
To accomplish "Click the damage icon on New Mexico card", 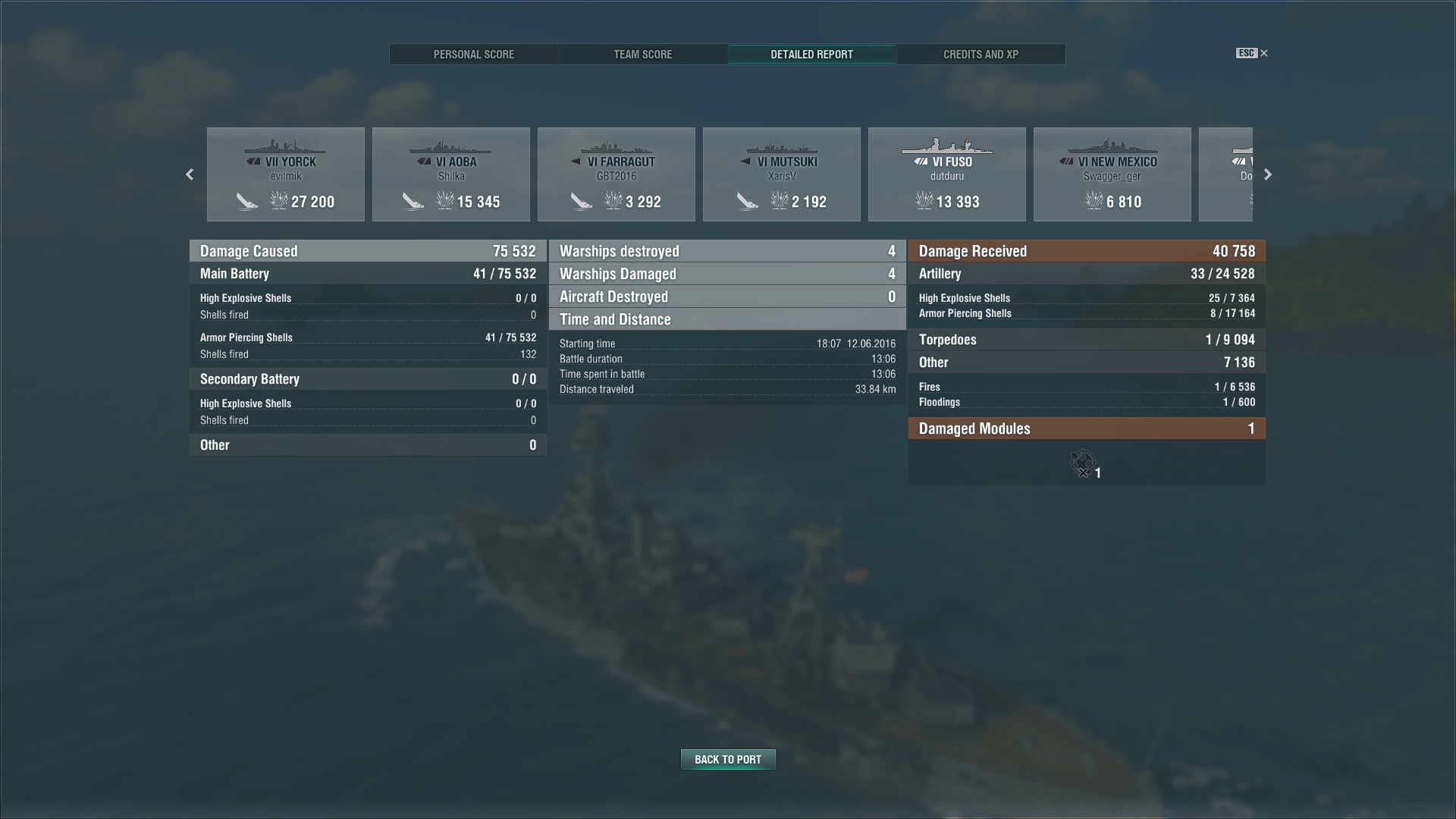I will pos(1094,200).
